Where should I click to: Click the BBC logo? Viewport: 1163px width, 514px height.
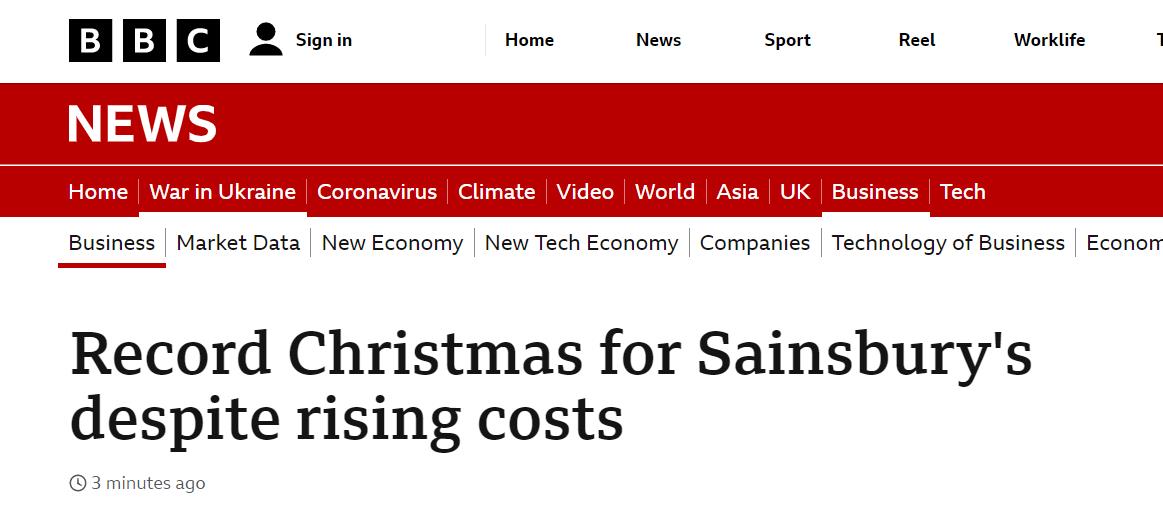[144, 40]
